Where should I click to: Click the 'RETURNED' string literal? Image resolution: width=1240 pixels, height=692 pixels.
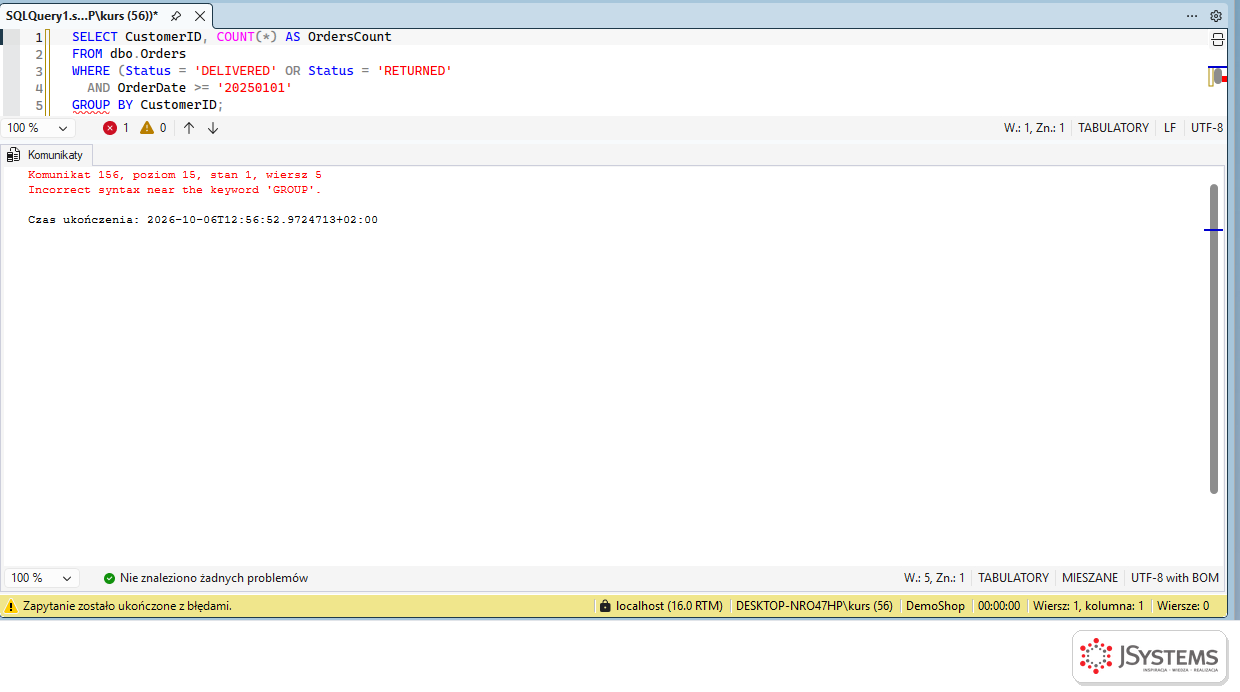[x=414, y=71]
